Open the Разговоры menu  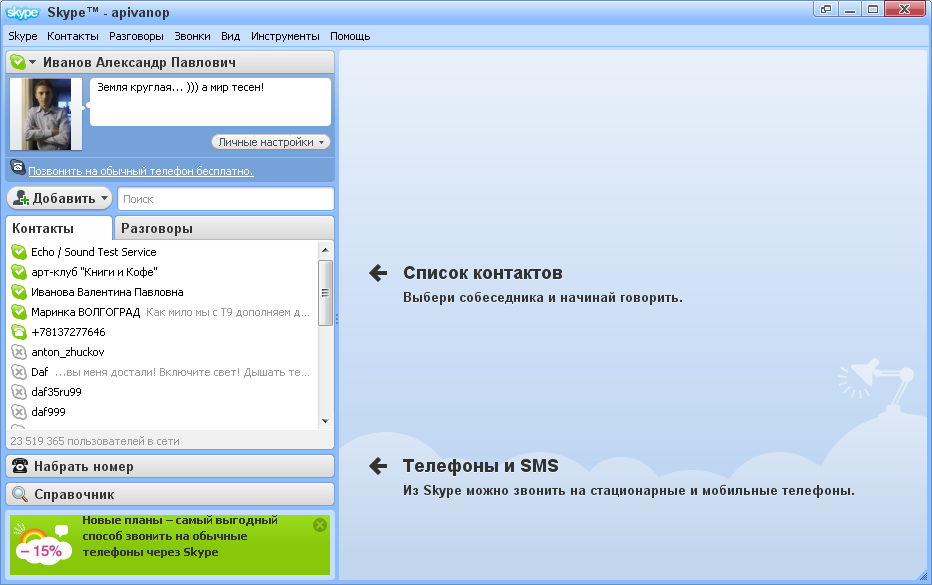[x=136, y=36]
